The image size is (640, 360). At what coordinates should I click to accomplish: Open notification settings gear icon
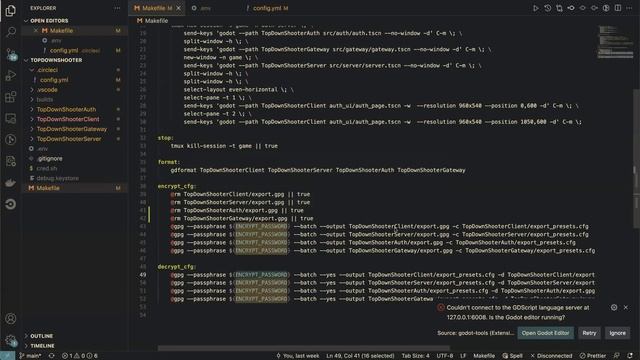614,307
